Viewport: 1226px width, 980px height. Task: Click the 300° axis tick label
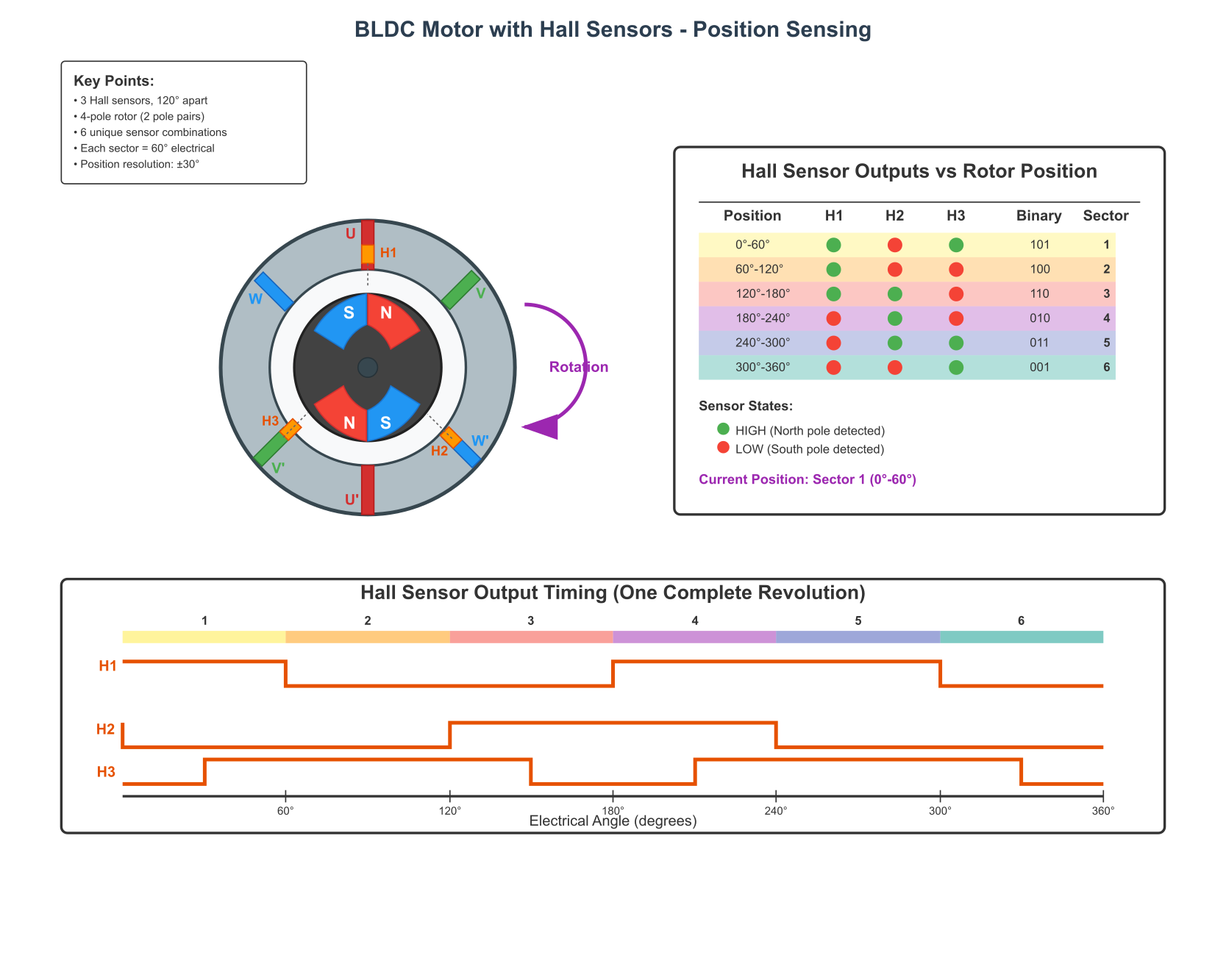coord(940,811)
